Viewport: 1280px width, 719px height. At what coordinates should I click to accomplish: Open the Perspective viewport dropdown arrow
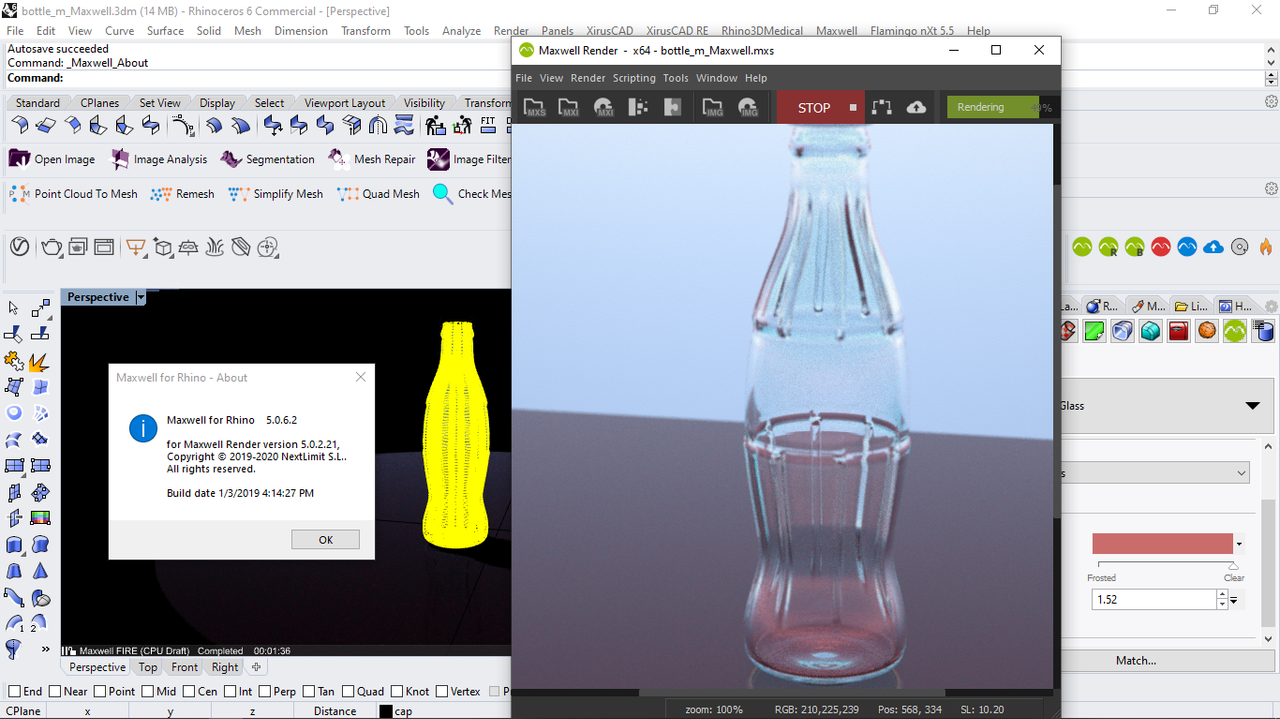140,297
